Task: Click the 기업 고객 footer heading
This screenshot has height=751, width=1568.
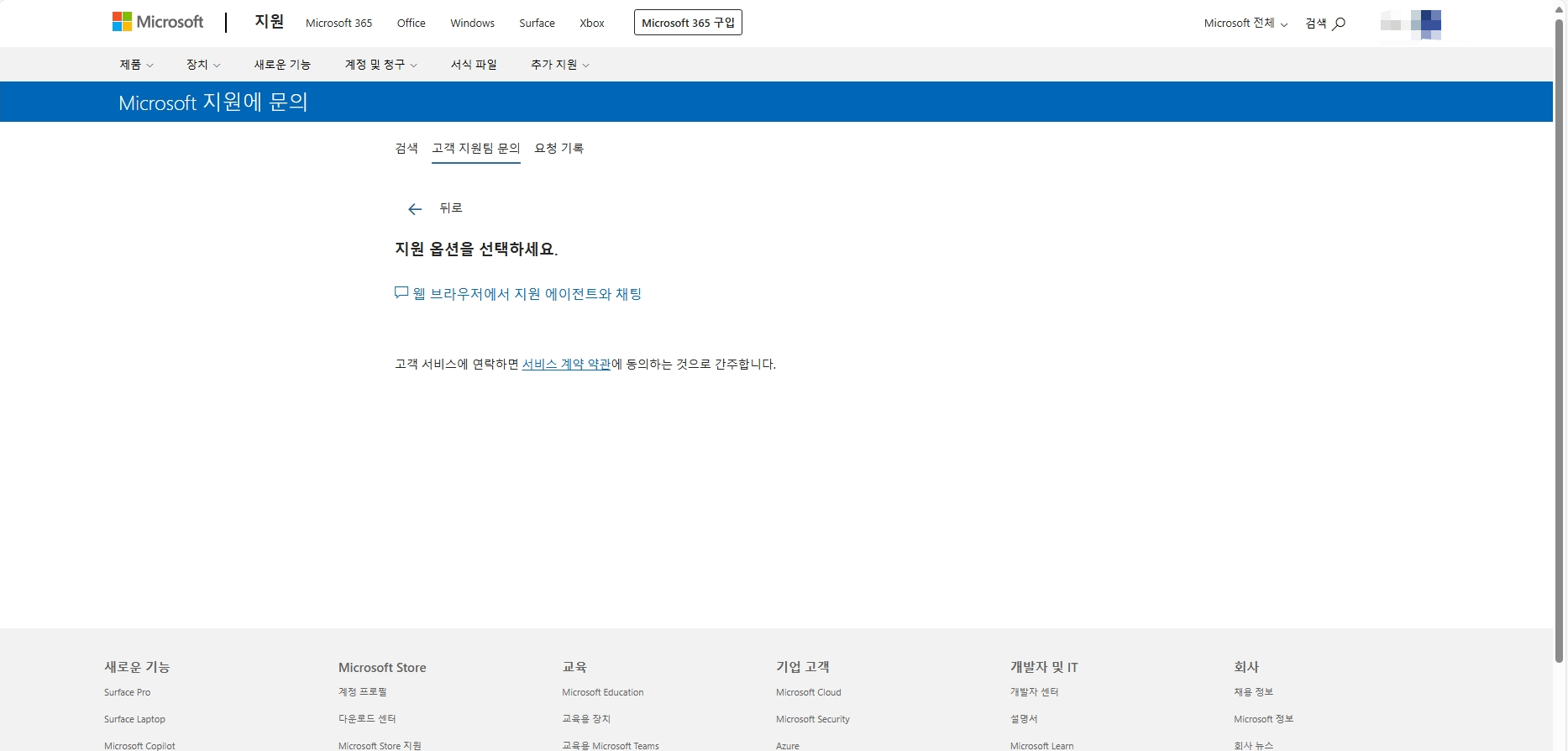Action: [x=803, y=667]
